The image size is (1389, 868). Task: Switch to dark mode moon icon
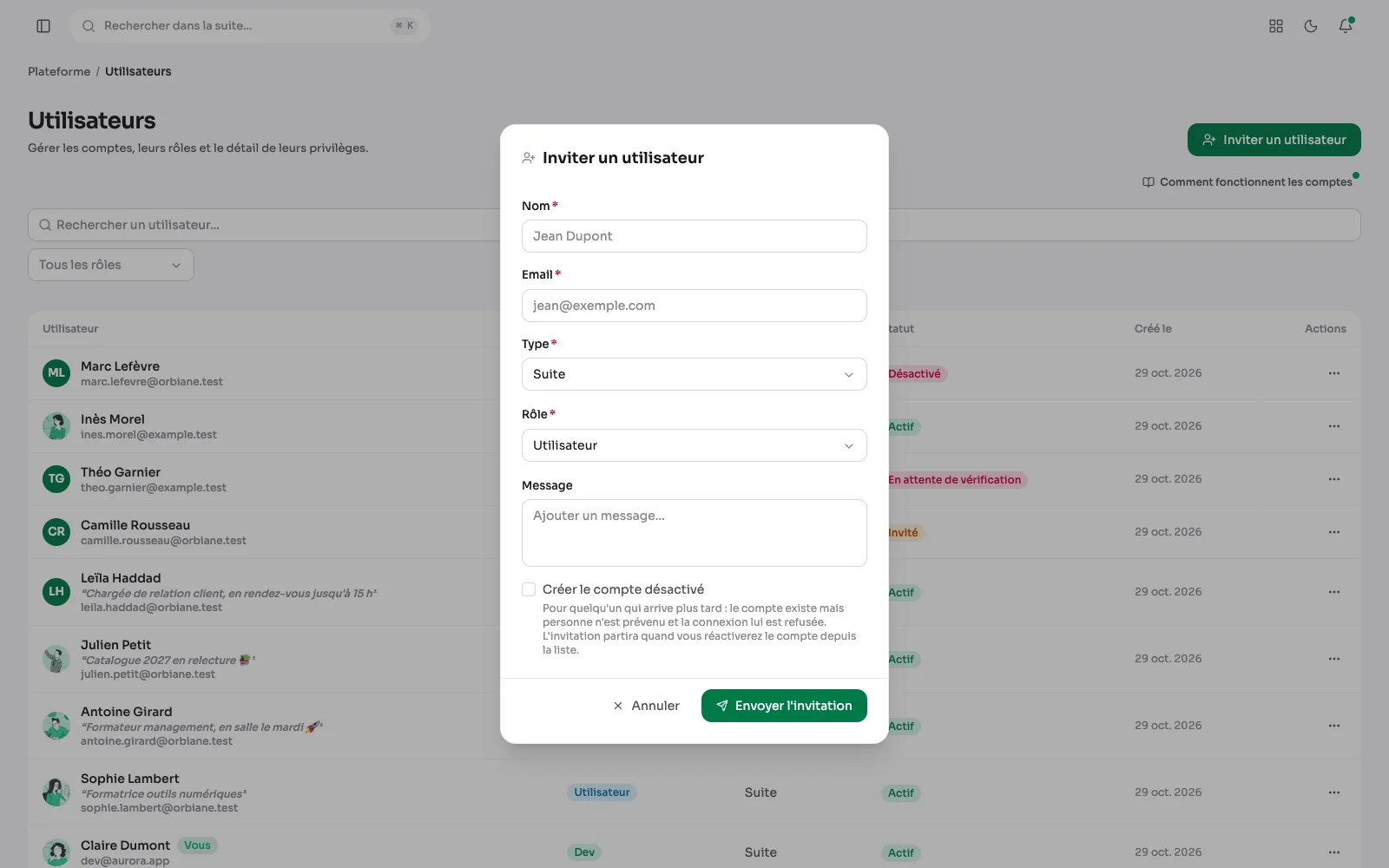pyautogui.click(x=1311, y=26)
